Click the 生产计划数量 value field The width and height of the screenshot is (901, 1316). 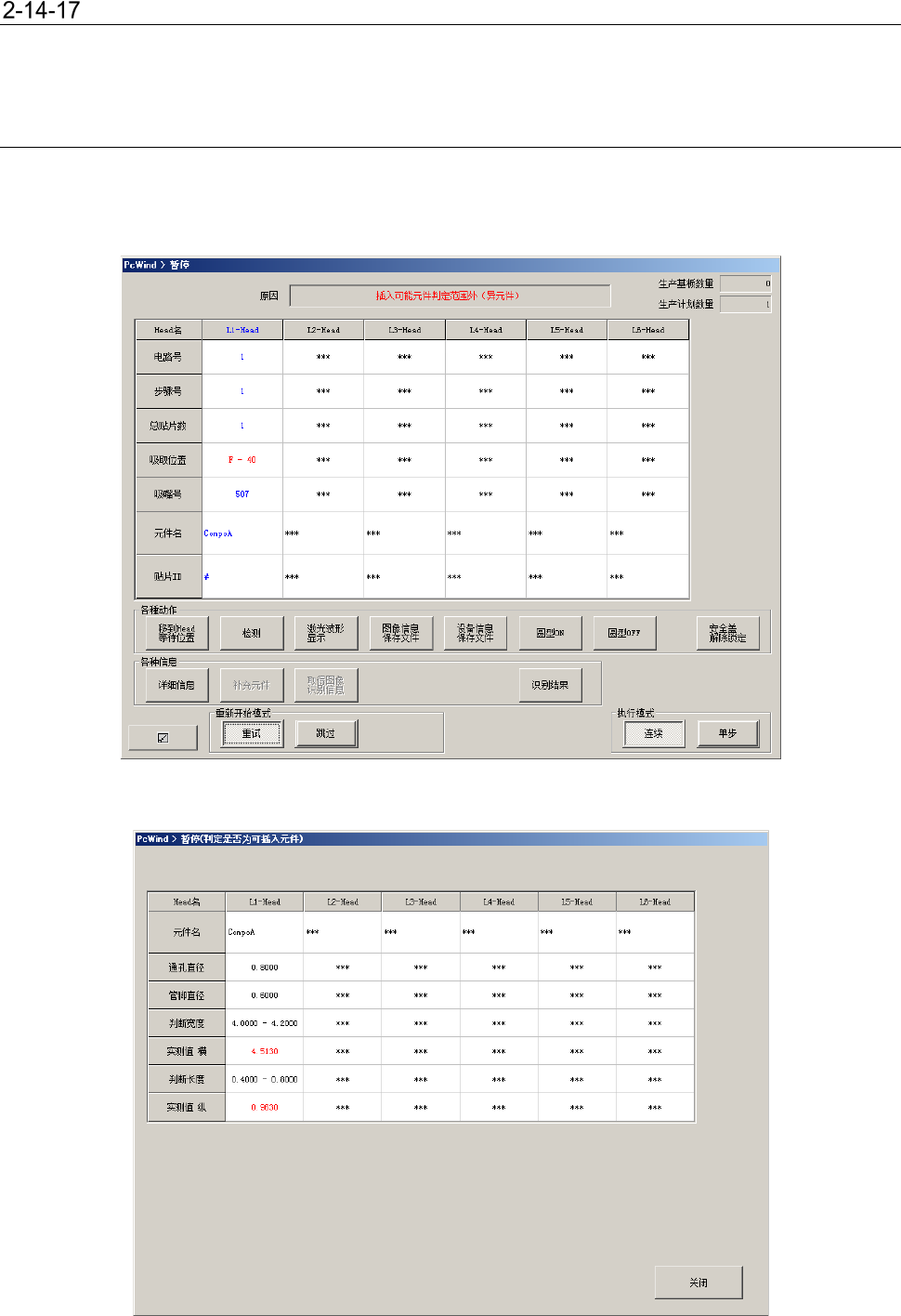tap(746, 304)
